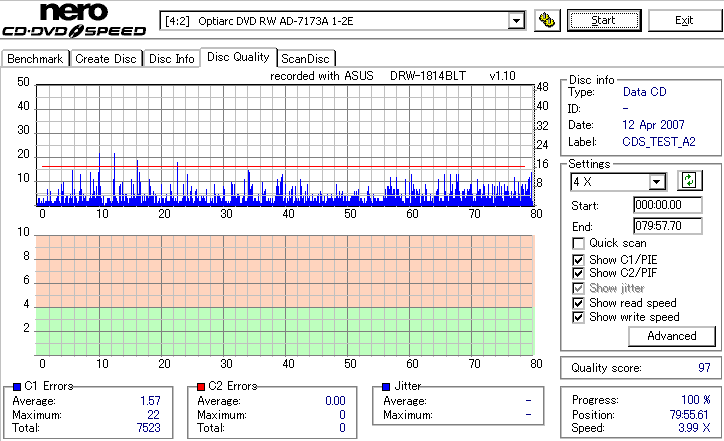Click the green area of the C2 graph
The image size is (724, 441).
pyautogui.click(x=284, y=331)
